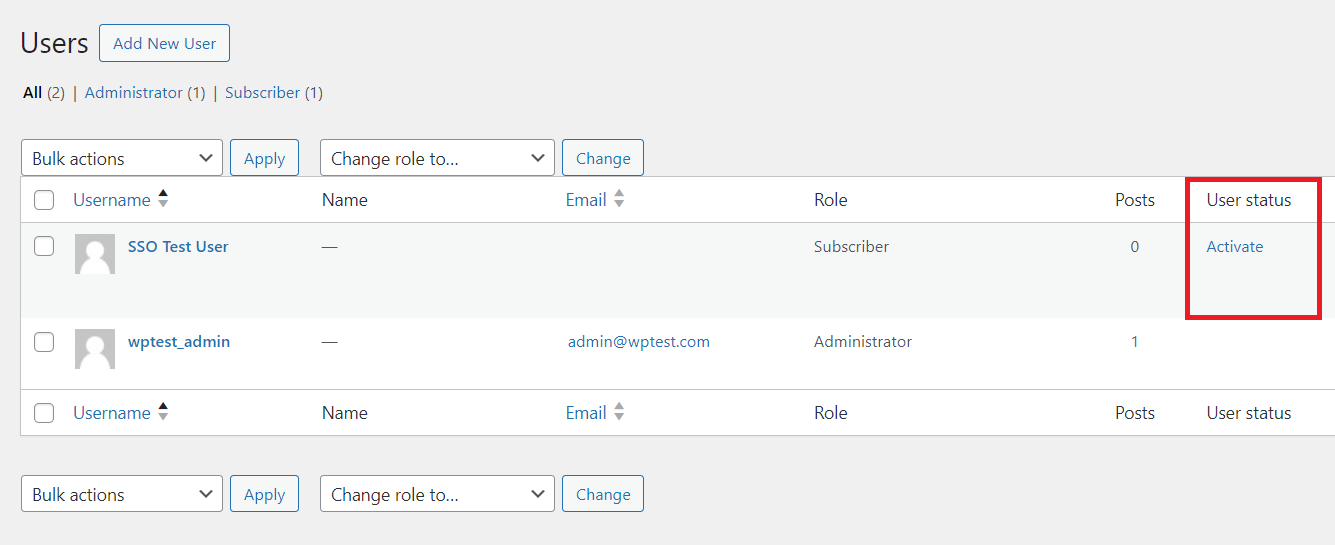Click Email sort arrows in footer

[619, 412]
